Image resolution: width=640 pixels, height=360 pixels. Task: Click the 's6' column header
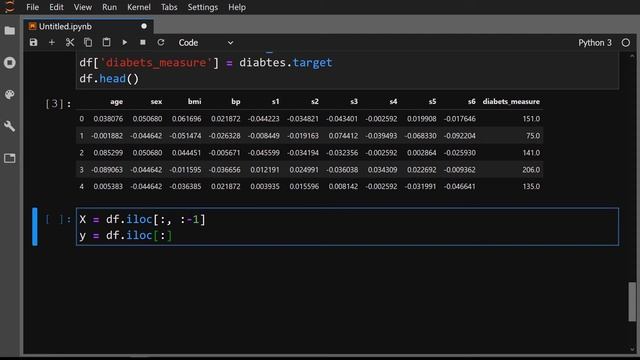(471, 102)
